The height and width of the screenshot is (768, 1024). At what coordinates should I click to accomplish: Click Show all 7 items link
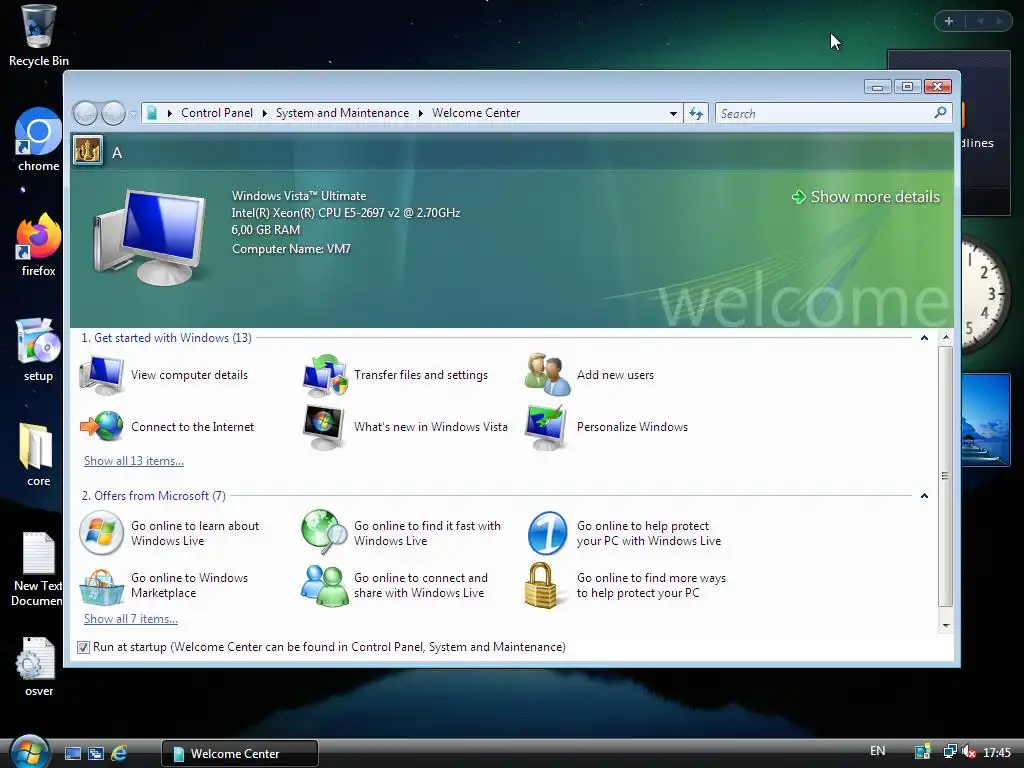131,619
